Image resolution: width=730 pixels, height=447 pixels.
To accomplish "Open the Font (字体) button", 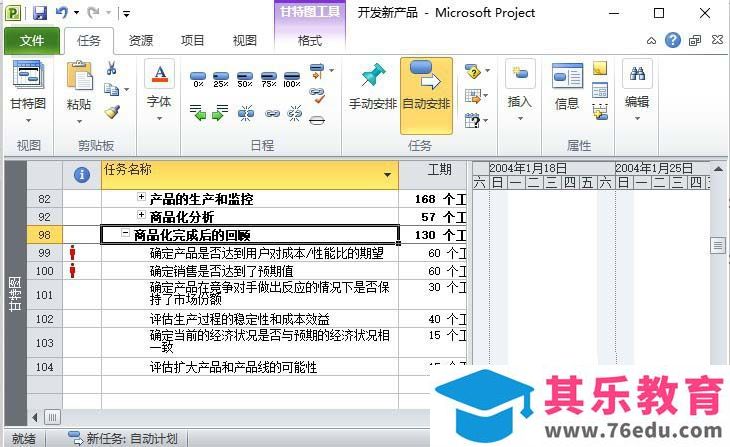I will tap(159, 90).
